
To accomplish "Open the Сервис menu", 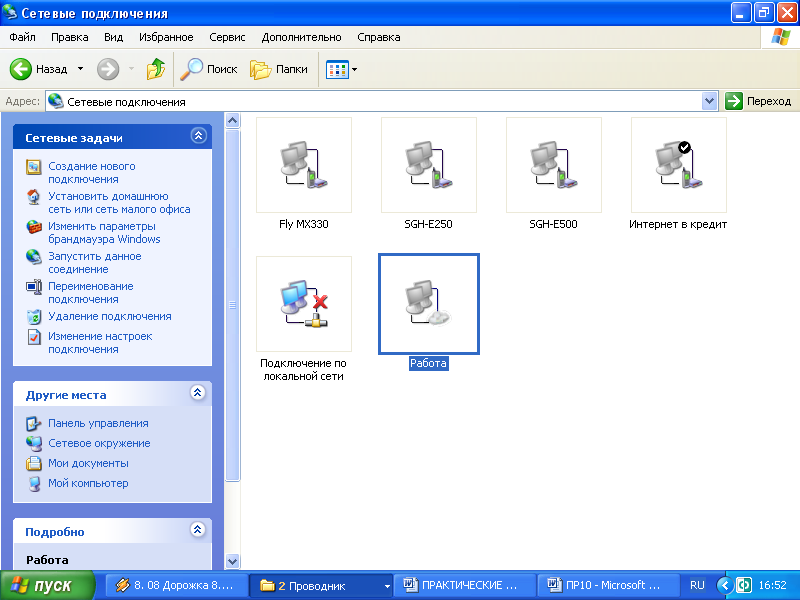I will click(x=227, y=37).
